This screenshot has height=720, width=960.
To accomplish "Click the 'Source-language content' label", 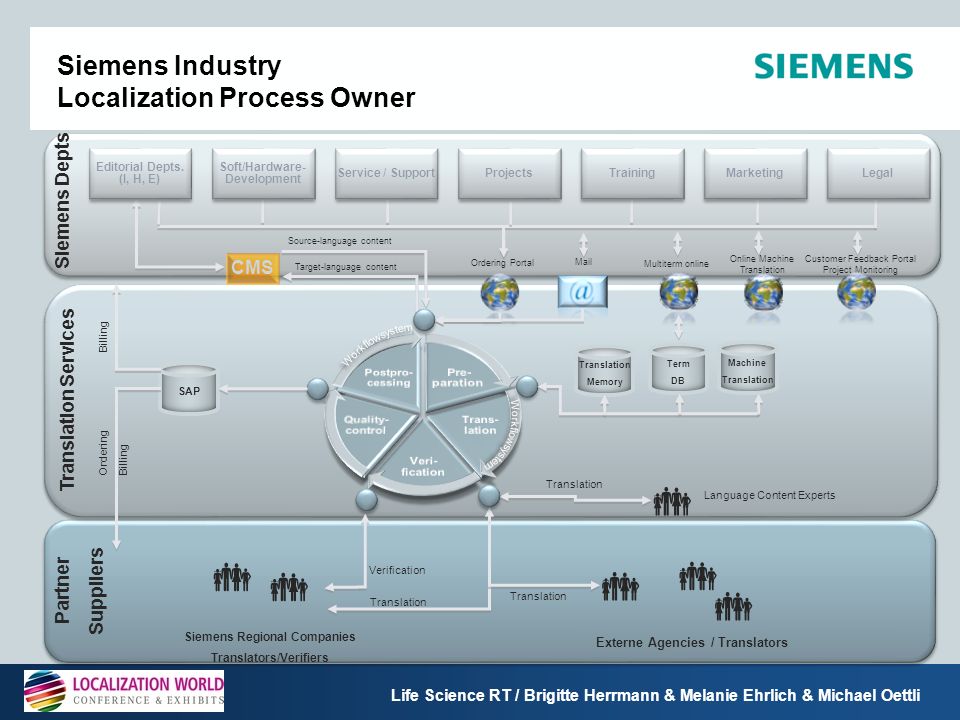I will pos(340,241).
